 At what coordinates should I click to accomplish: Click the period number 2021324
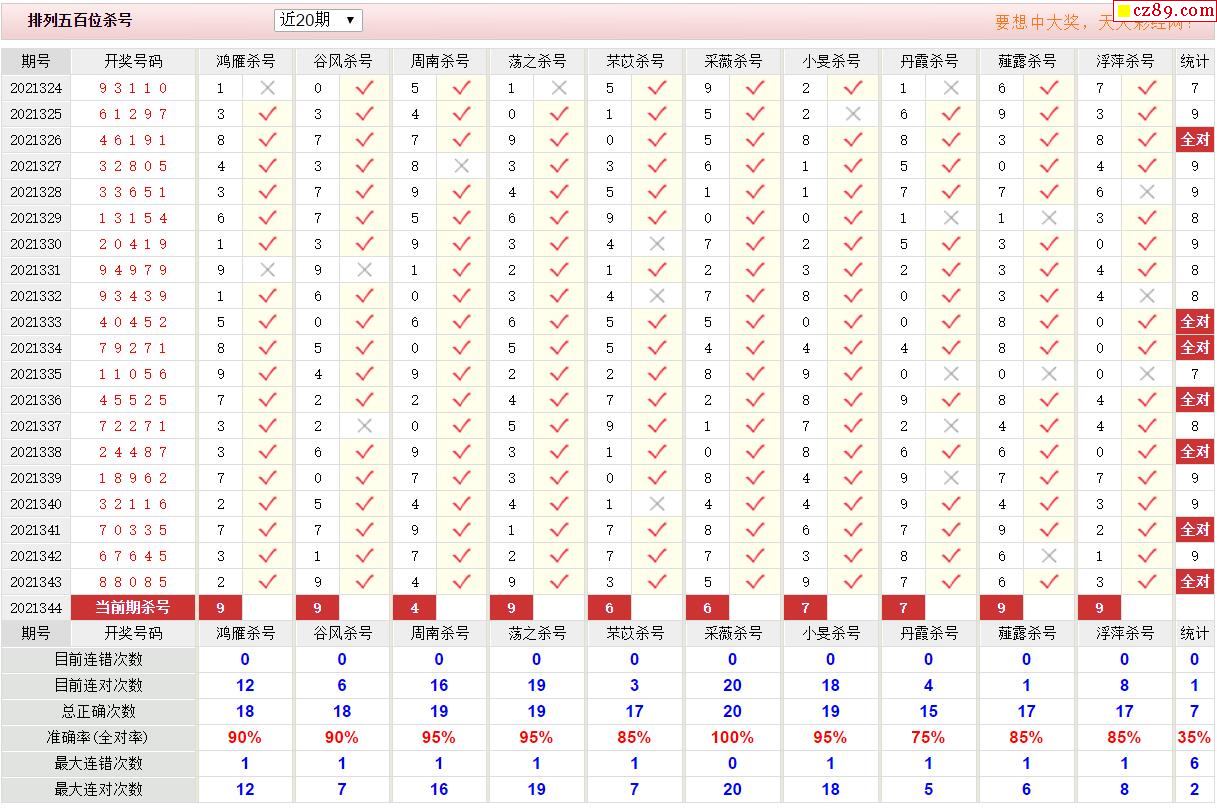click(36, 88)
